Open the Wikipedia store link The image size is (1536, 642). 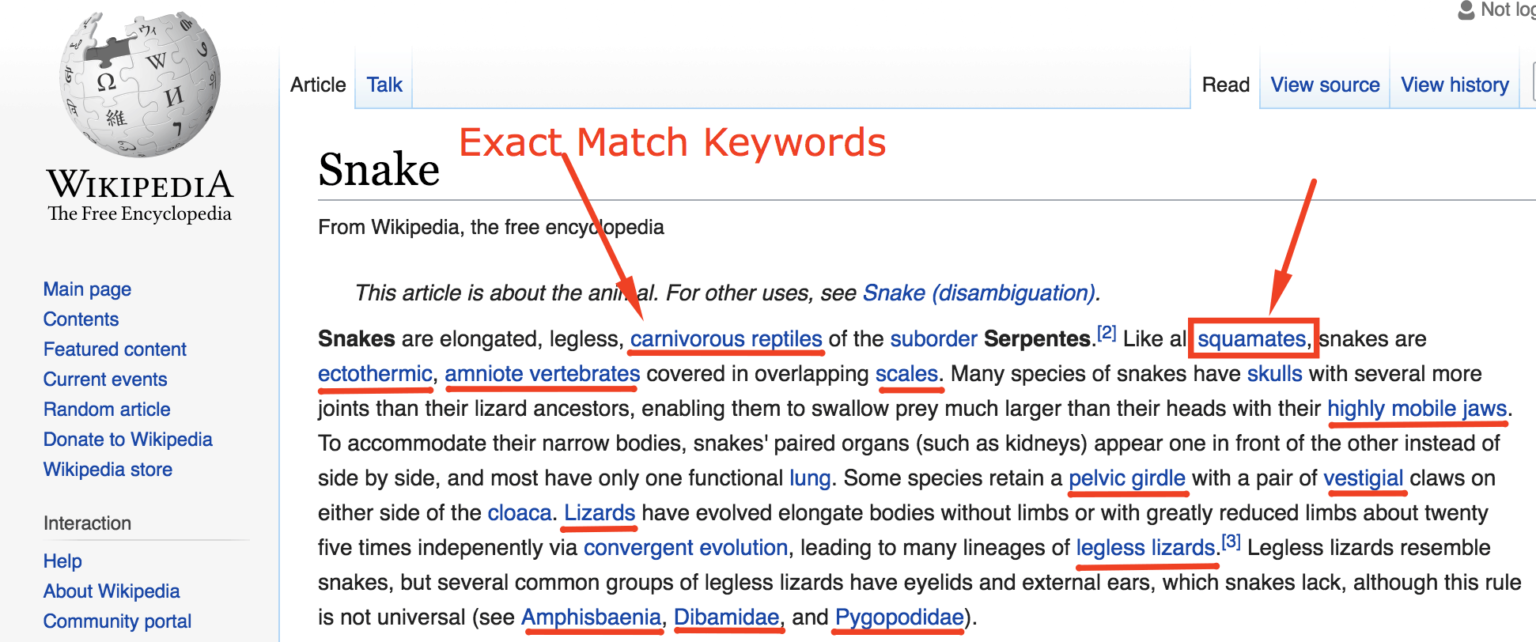(x=108, y=469)
